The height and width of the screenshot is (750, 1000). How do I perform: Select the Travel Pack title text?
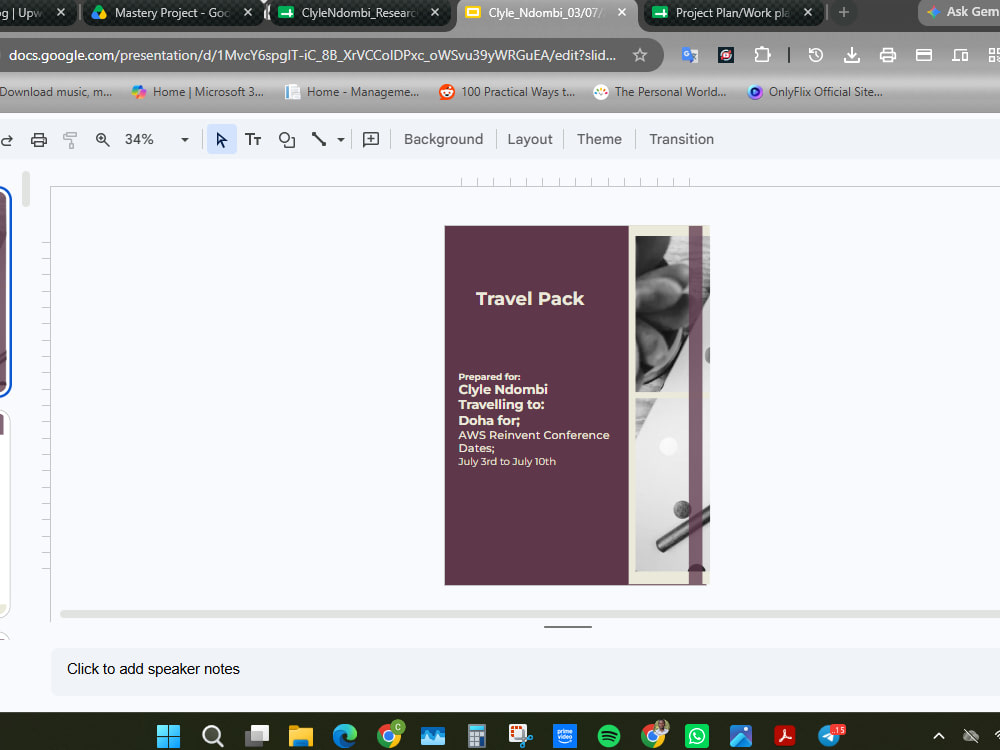coord(530,298)
